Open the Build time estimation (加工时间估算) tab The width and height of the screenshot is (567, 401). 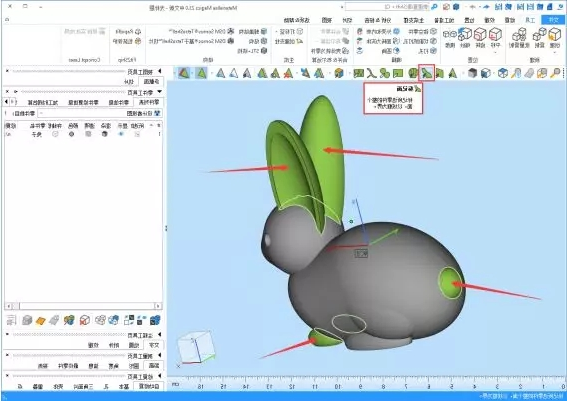point(43,103)
